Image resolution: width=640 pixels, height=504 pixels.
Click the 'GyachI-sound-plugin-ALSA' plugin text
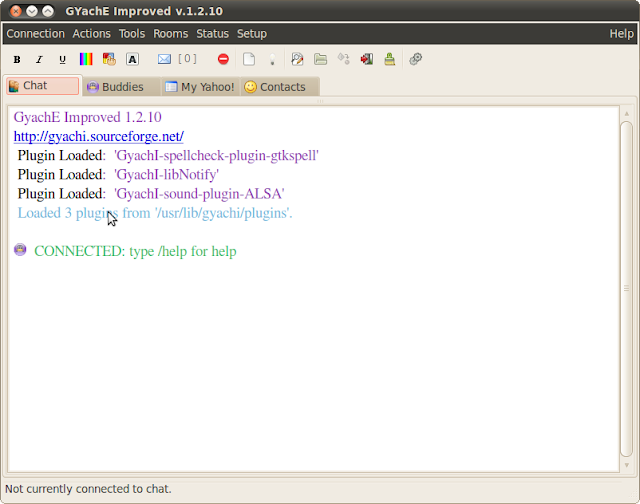pos(199,194)
